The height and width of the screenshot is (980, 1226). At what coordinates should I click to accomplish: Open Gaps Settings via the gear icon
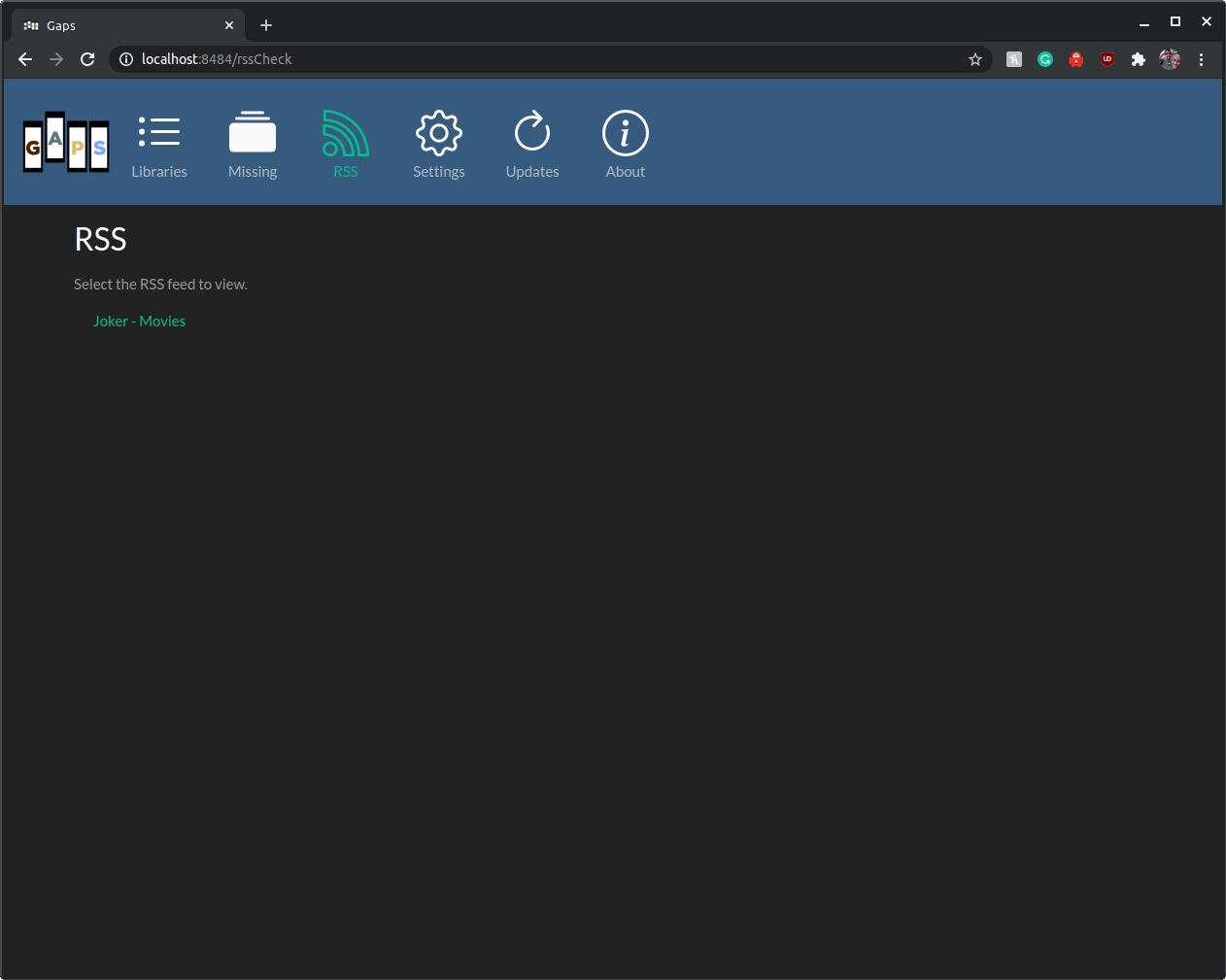438,144
